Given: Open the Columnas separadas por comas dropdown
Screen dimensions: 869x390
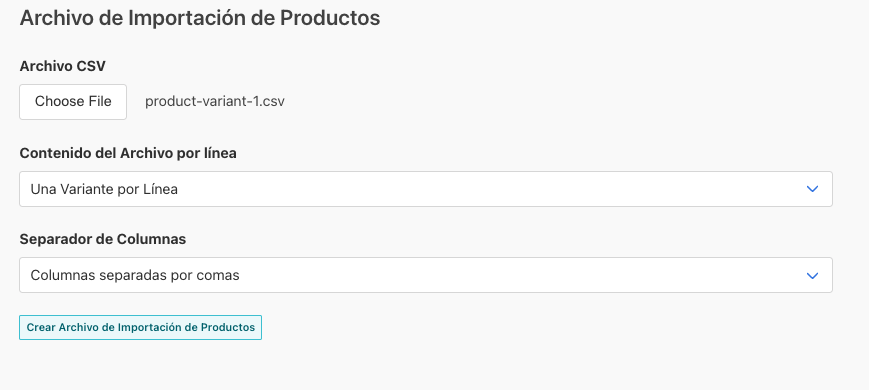Looking at the screenshot, I should [x=426, y=275].
